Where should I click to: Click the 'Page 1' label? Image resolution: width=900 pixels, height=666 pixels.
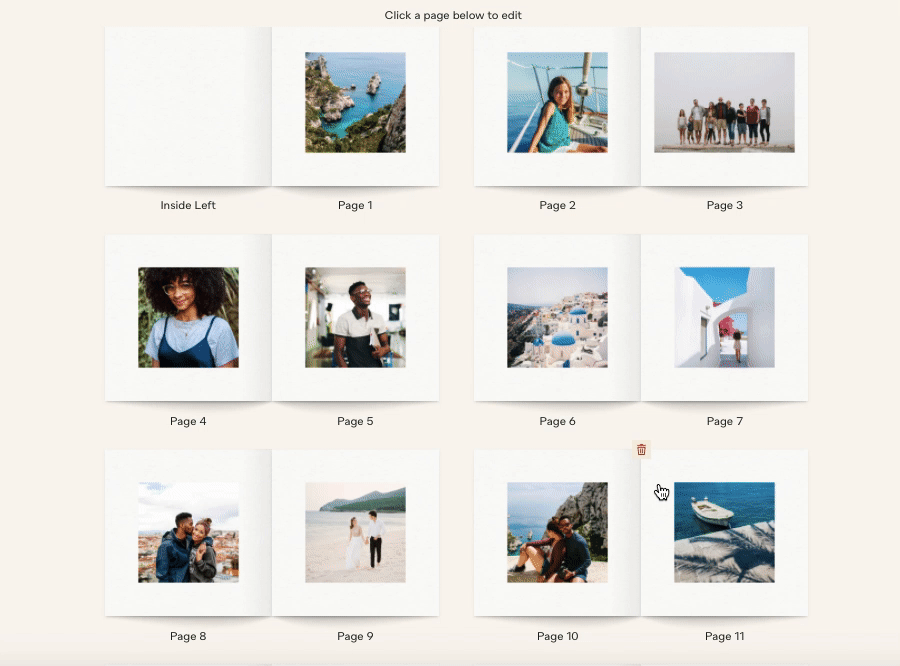355,205
